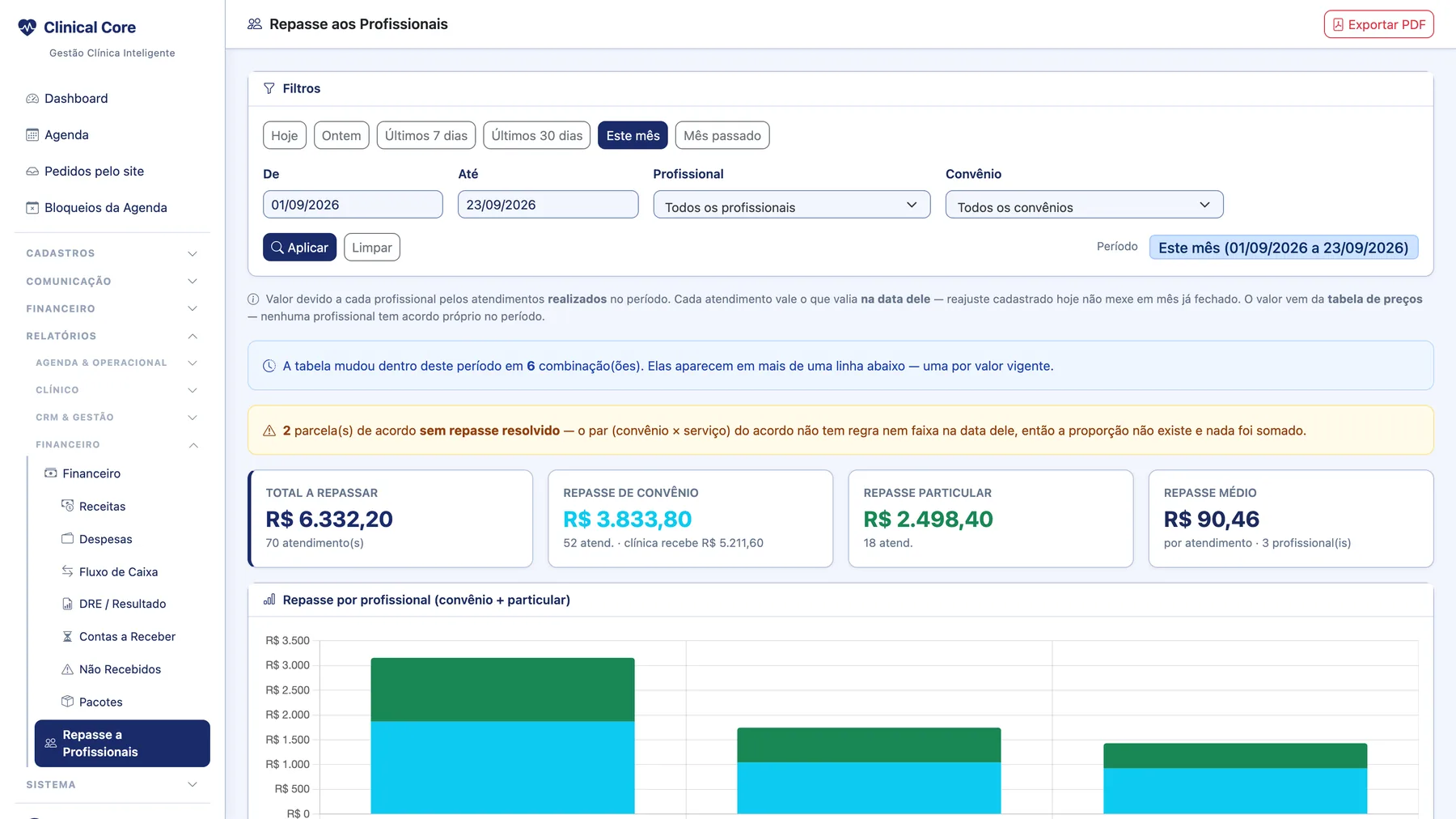This screenshot has width=1456, height=819.
Task: Expand the CRM & Gestão subsection
Action: pyautogui.click(x=117, y=418)
